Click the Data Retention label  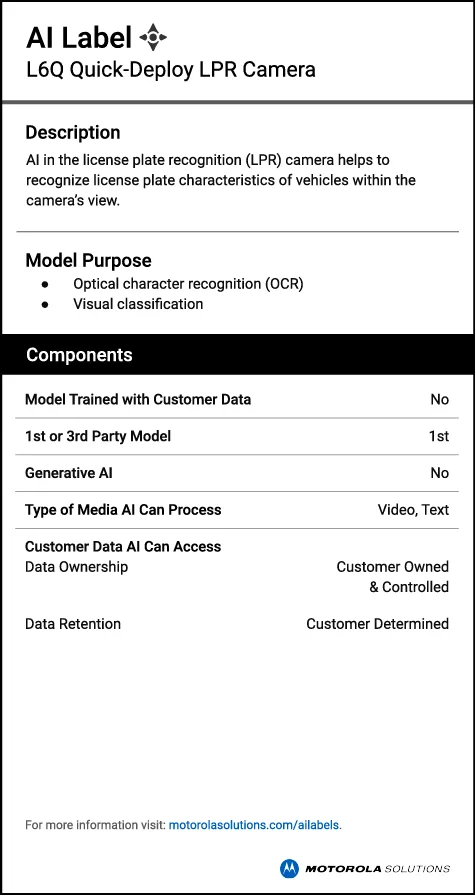73,624
